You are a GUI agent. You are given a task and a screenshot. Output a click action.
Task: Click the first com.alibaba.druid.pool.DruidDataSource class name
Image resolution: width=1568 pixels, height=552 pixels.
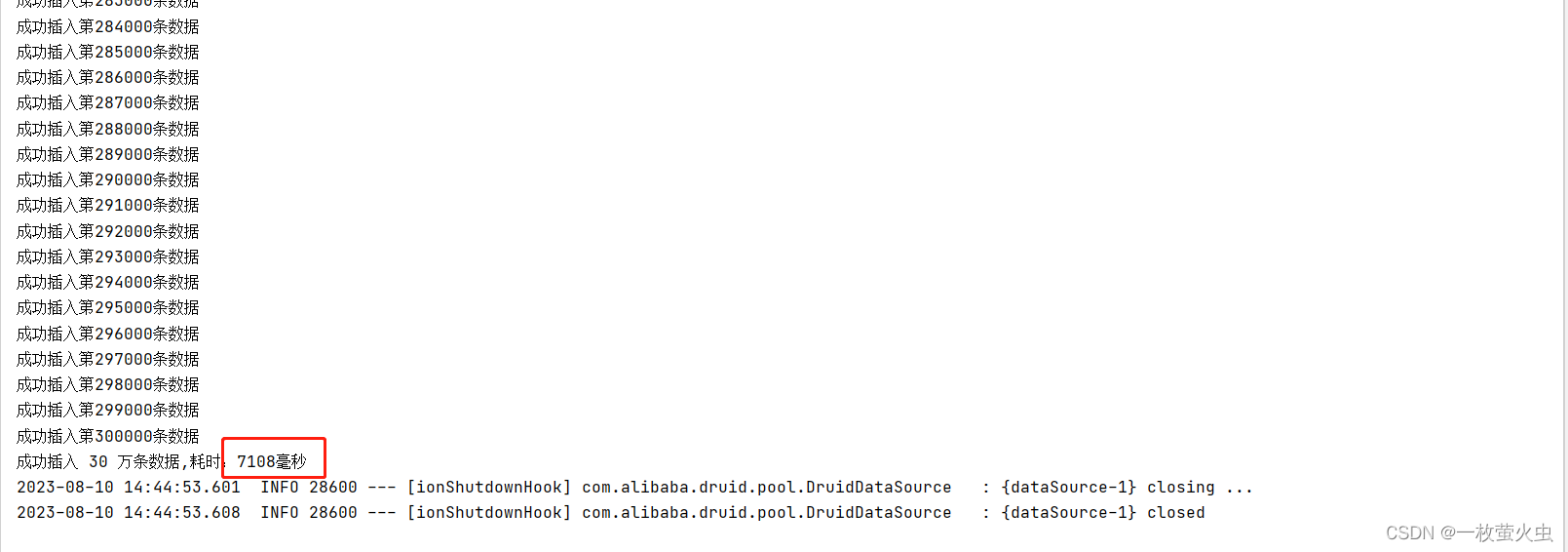pos(767,487)
